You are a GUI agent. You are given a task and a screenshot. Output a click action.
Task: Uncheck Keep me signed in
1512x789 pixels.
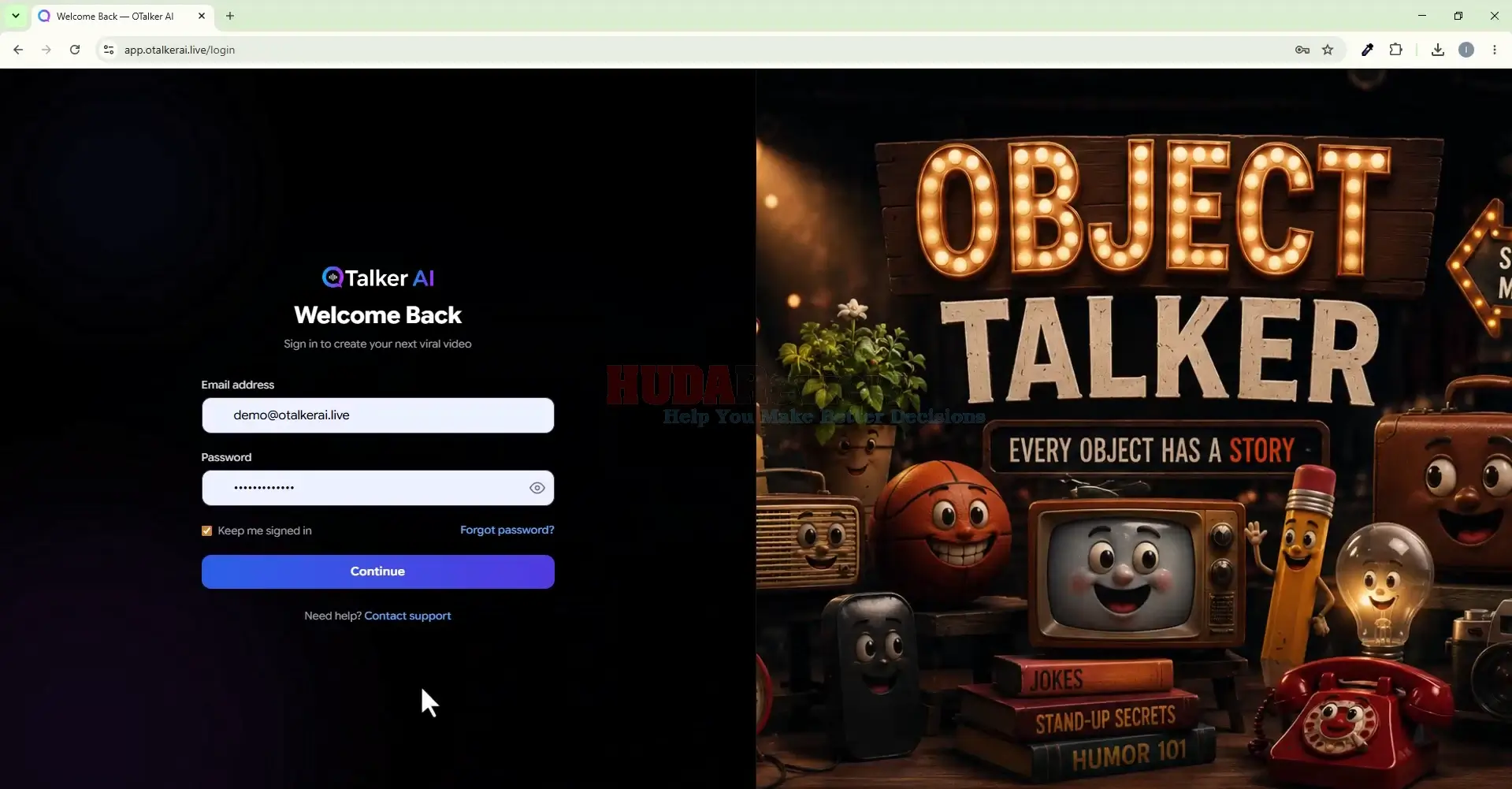pyautogui.click(x=207, y=530)
